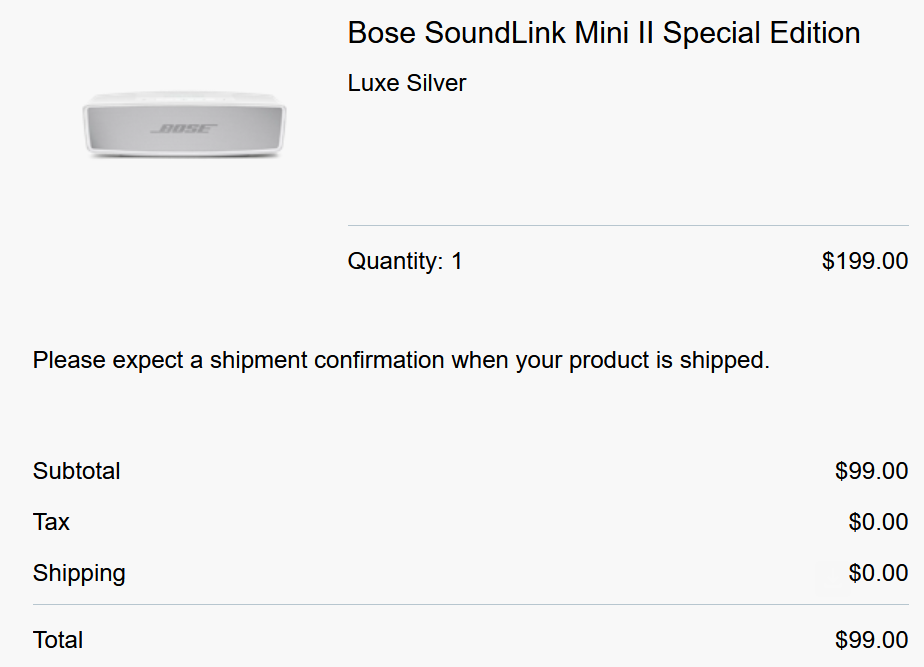The image size is (924, 667).
Task: Click the BOSE logo on the speaker
Action: click(184, 128)
